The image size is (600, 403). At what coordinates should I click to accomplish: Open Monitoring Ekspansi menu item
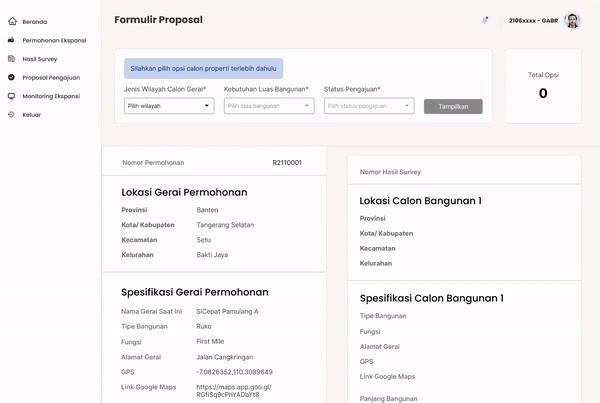point(51,96)
